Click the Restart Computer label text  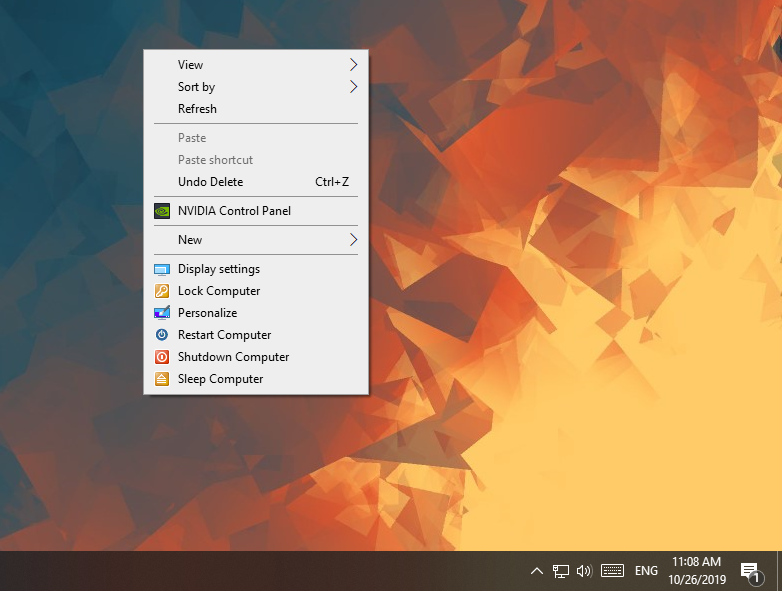point(224,335)
